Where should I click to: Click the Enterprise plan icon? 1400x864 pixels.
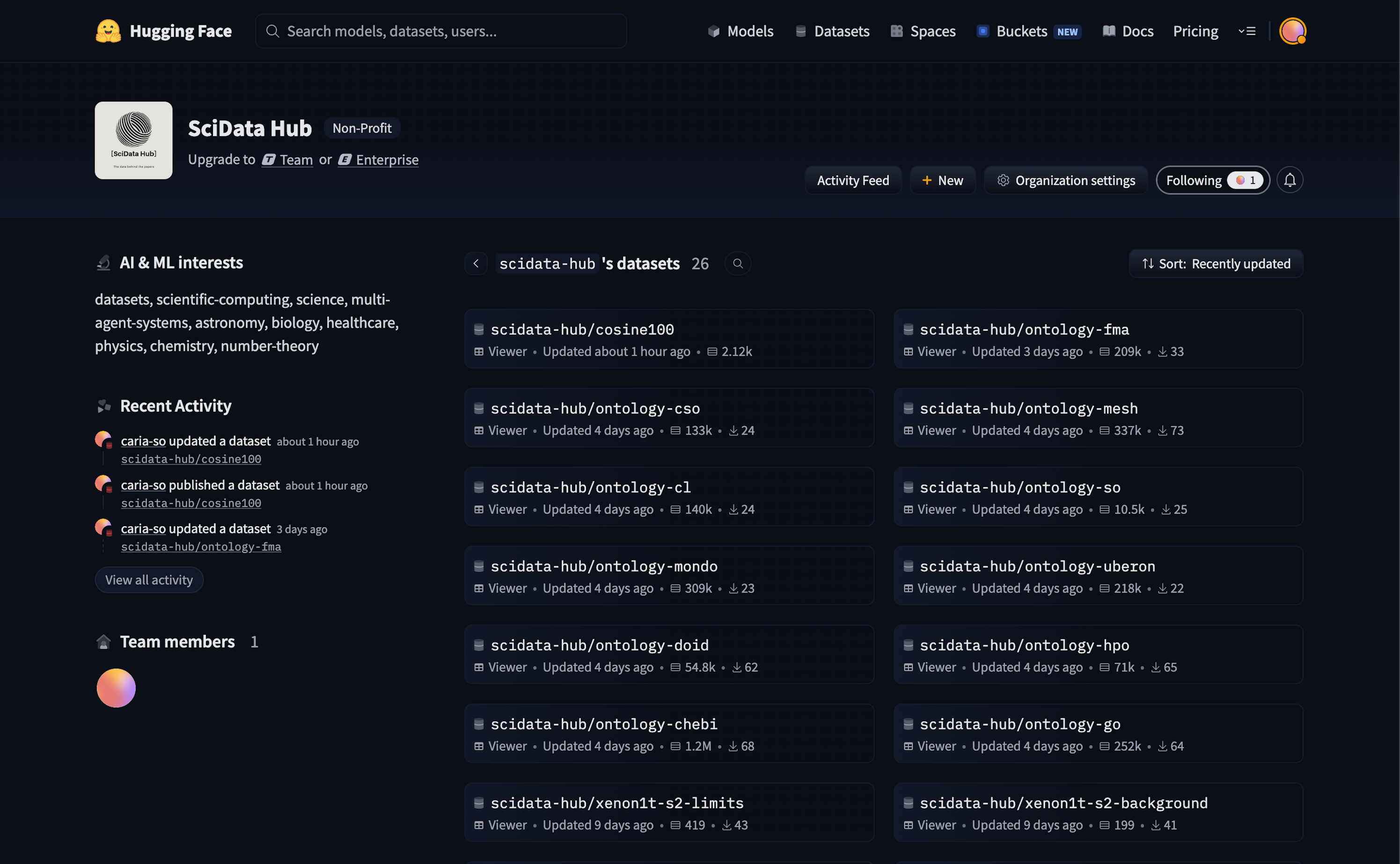point(345,160)
